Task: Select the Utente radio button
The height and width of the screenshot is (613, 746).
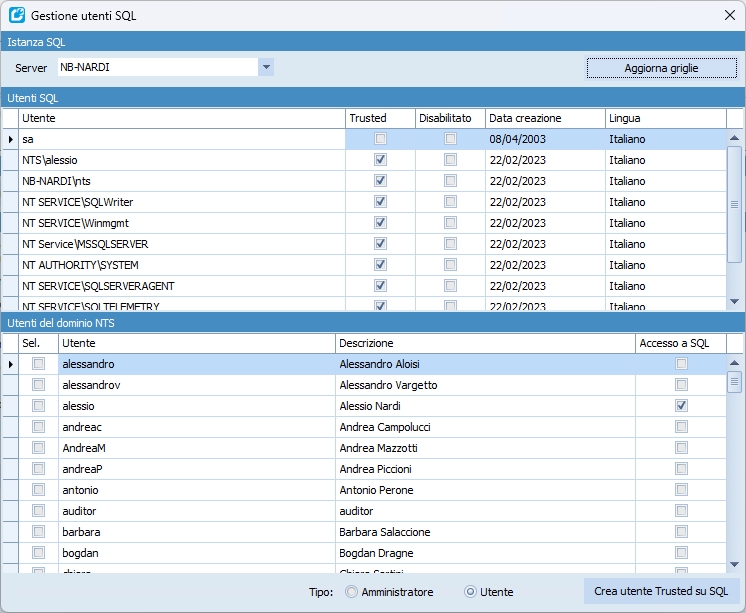Action: coord(471,592)
